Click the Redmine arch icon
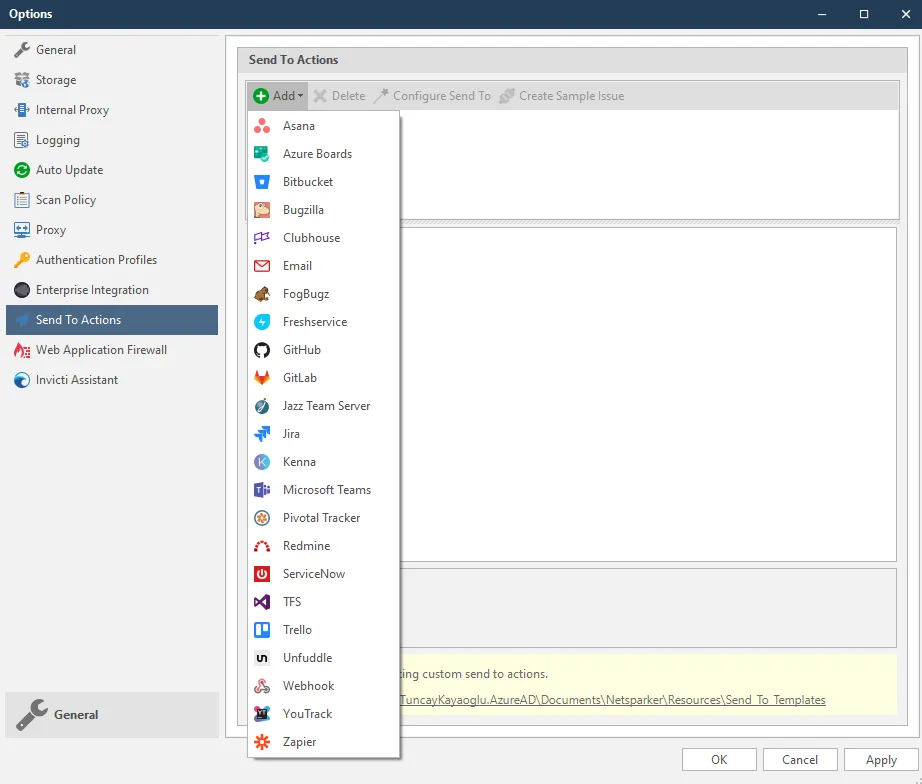Image resolution: width=922 pixels, height=784 pixels. (262, 546)
